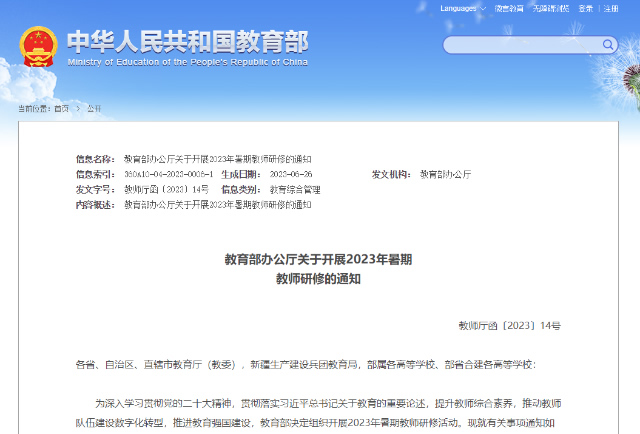Click the headline second line 教师研修的通知
This screenshot has width=640, height=434.
click(318, 279)
